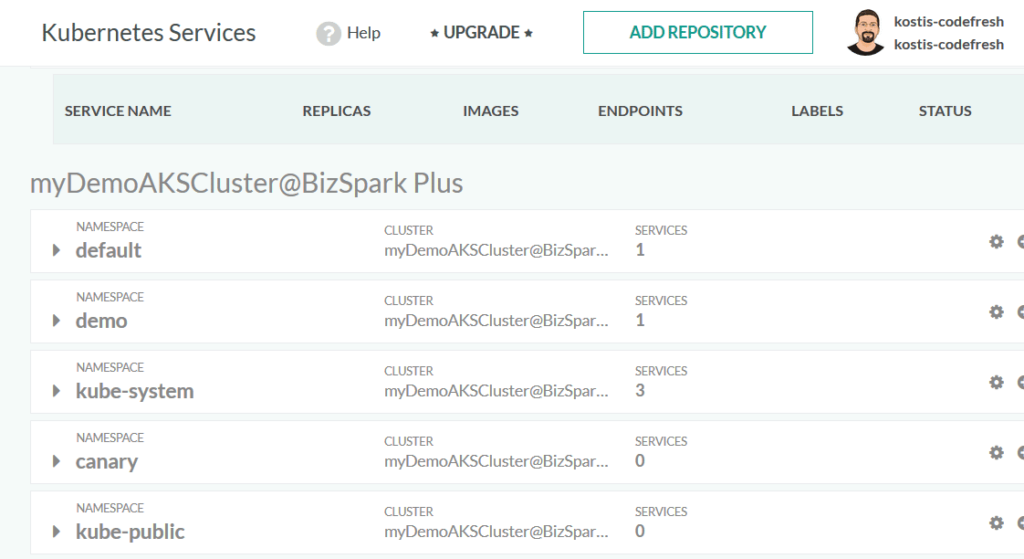Click the Help question mark icon

point(328,33)
